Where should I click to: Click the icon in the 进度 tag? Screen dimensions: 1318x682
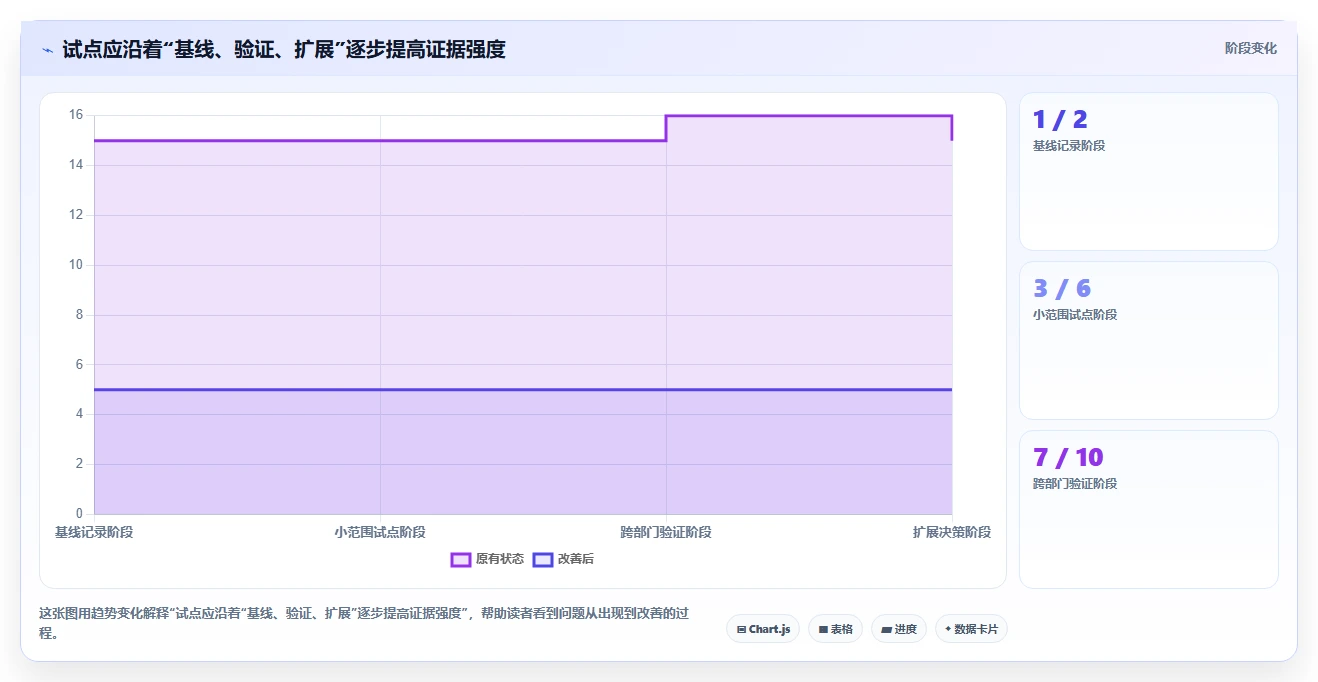point(886,630)
